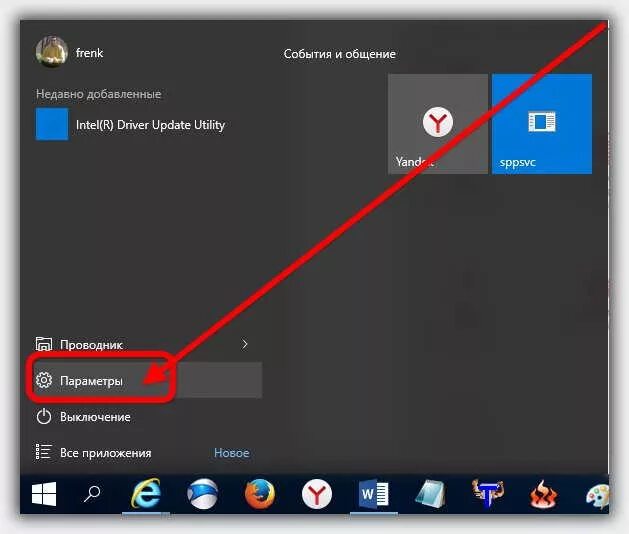The image size is (629, 534).
Task: Open Параметры settings entry
Action: point(148,380)
